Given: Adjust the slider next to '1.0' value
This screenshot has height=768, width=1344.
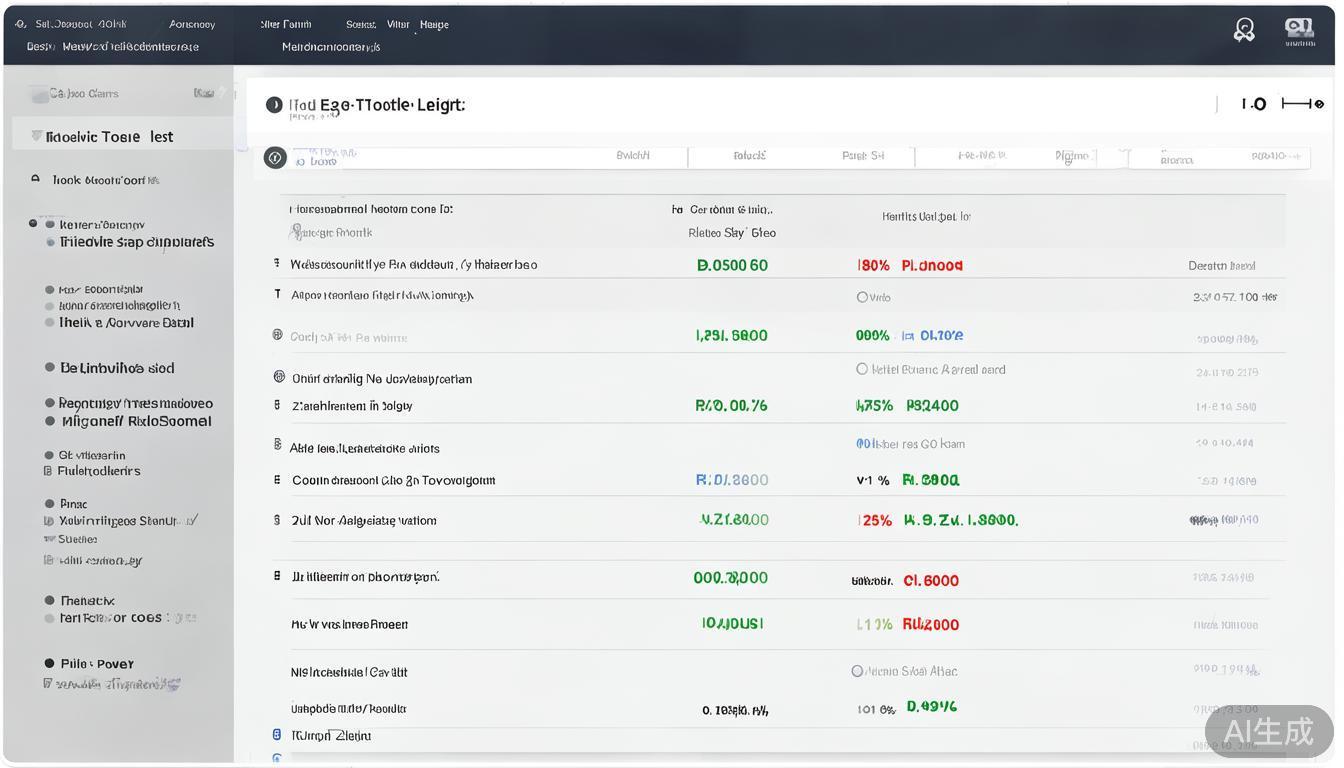Looking at the screenshot, I should [1303, 104].
